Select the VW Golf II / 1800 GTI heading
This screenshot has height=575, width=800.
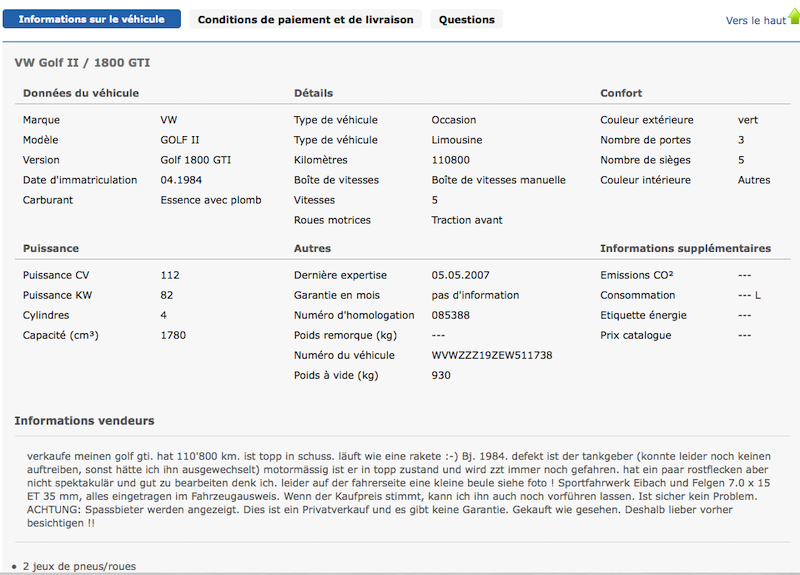tap(82, 63)
